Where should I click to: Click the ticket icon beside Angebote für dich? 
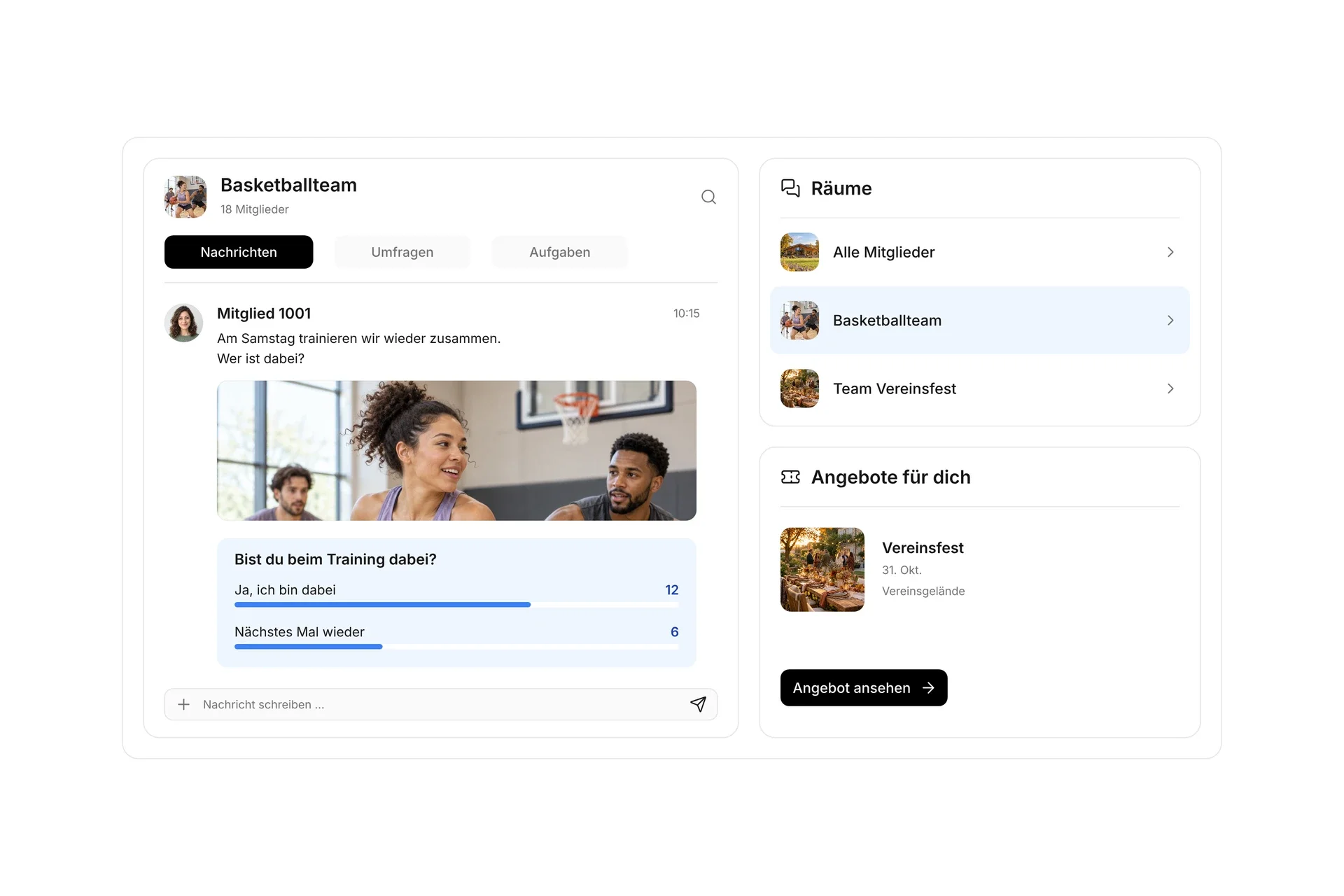790,477
